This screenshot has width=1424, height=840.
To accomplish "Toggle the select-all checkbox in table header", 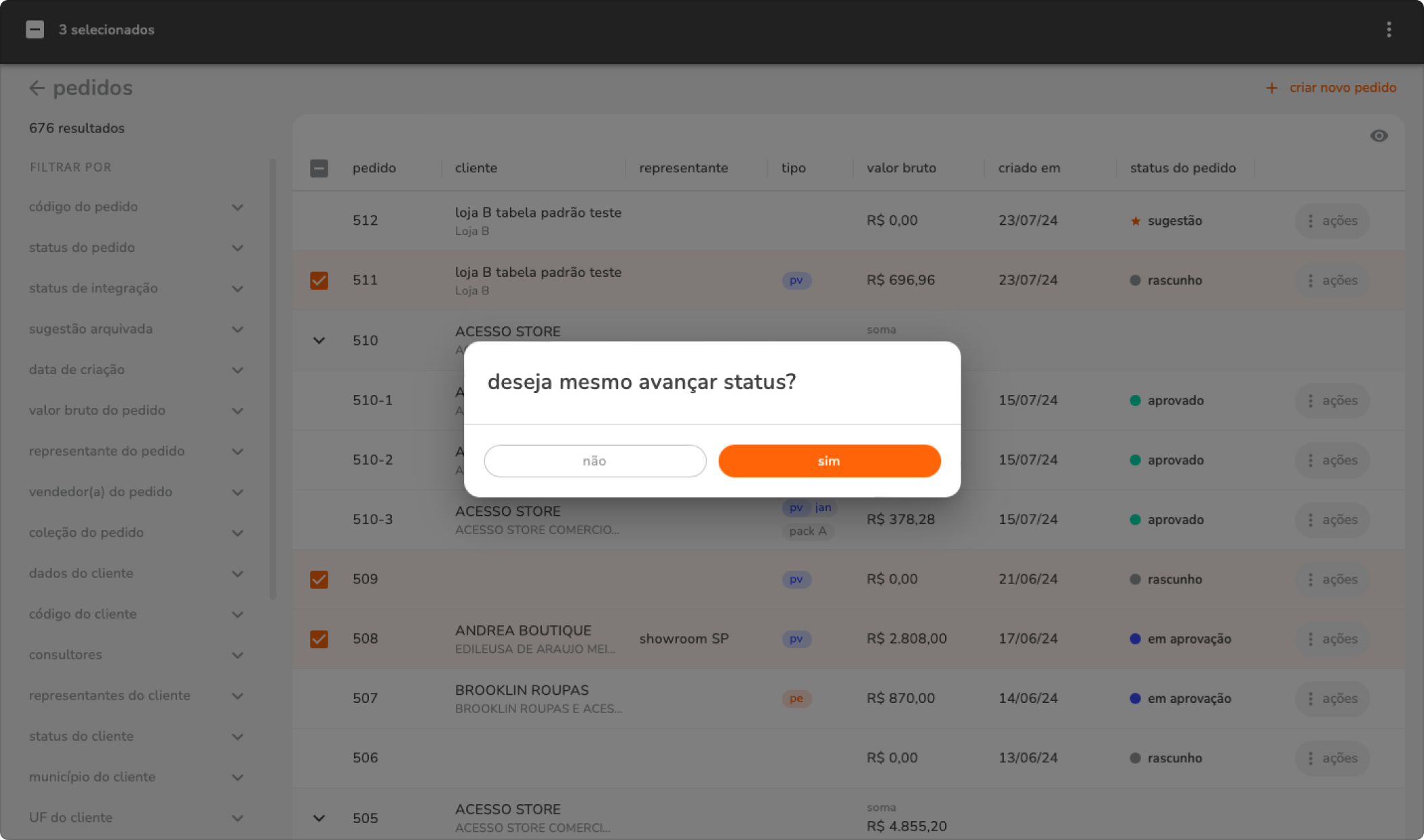I will pos(319,168).
